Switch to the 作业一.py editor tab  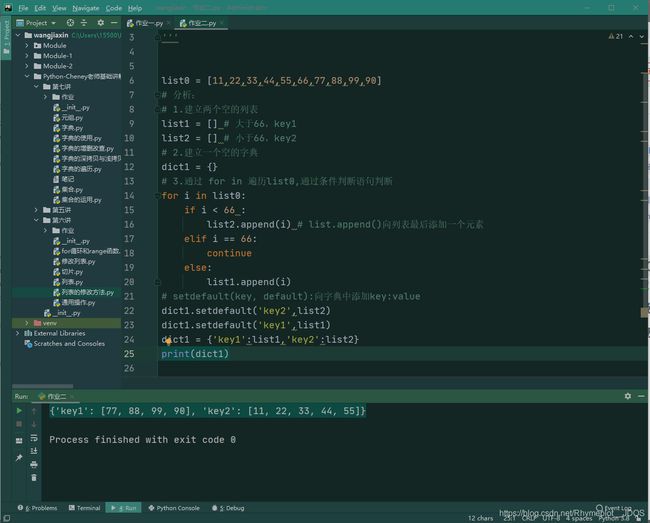(146, 23)
